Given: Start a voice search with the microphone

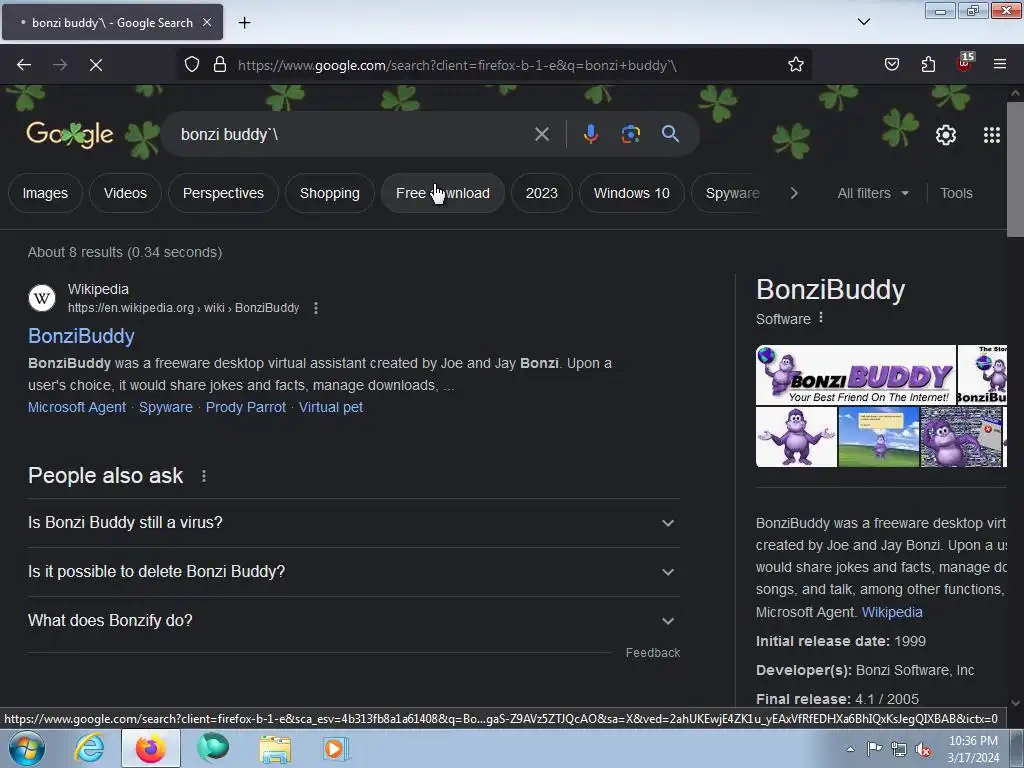Looking at the screenshot, I should pyautogui.click(x=590, y=135).
